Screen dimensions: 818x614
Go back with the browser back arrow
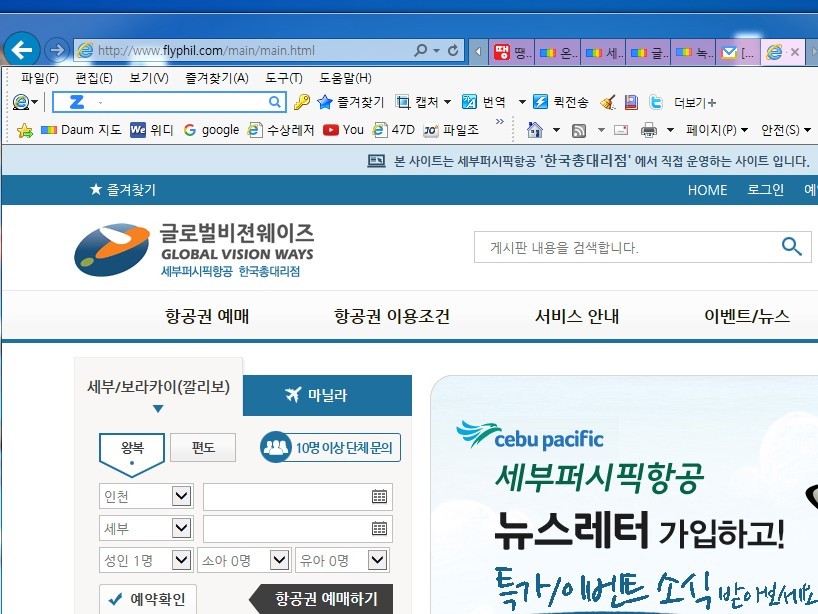pos(22,50)
